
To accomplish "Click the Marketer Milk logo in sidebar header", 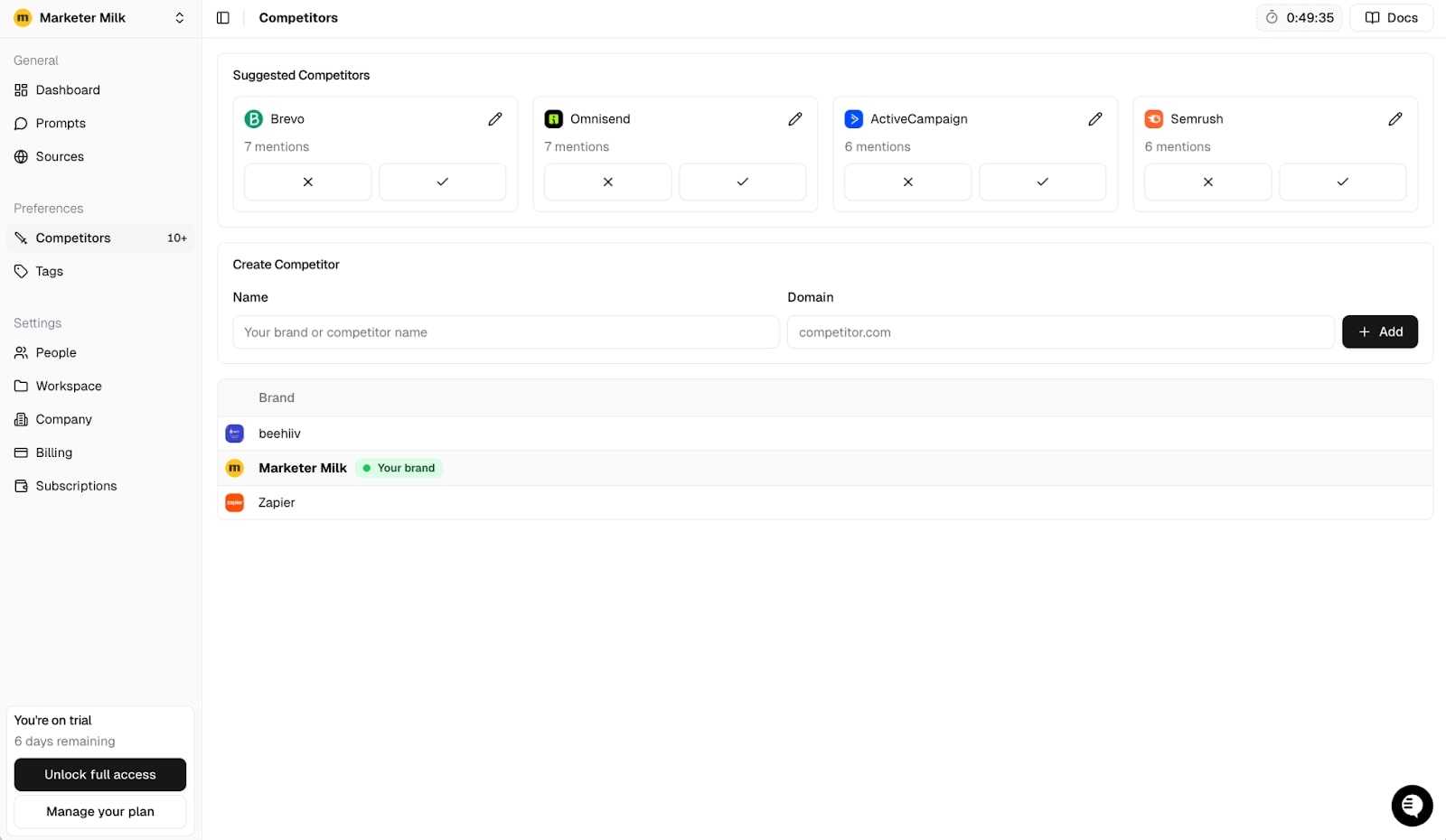I will coord(23,18).
